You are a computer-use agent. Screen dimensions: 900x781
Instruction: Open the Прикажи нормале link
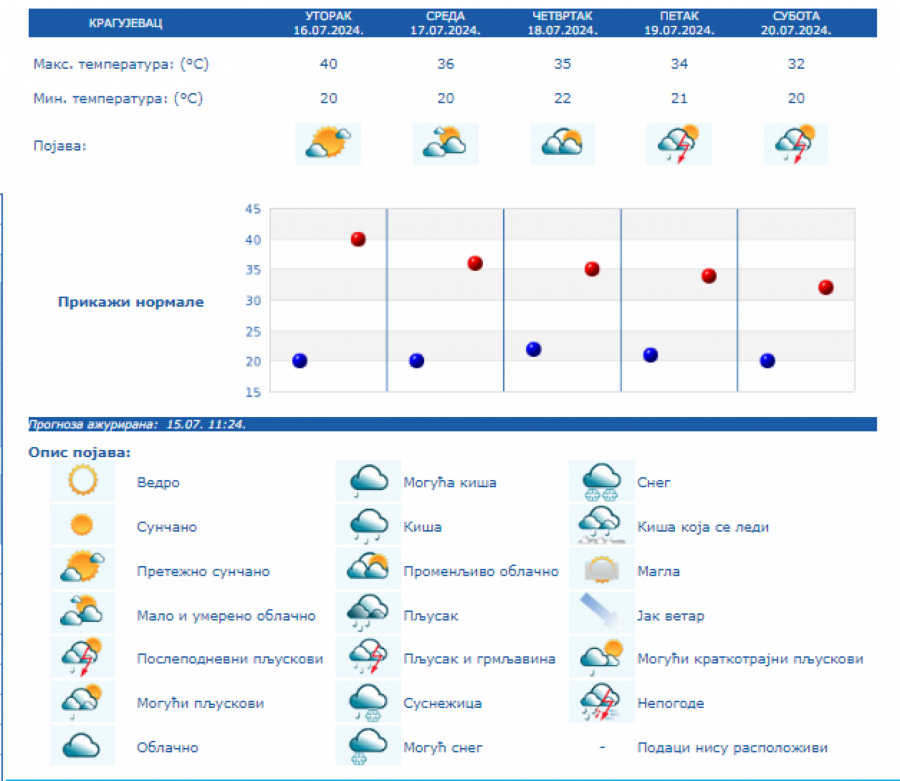[x=131, y=302]
